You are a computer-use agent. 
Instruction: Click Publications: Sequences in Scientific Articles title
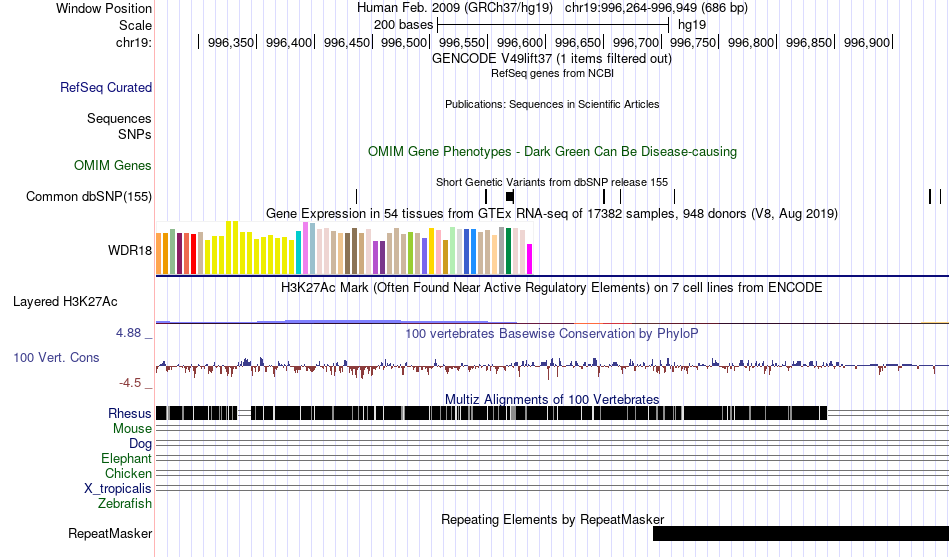pos(552,104)
